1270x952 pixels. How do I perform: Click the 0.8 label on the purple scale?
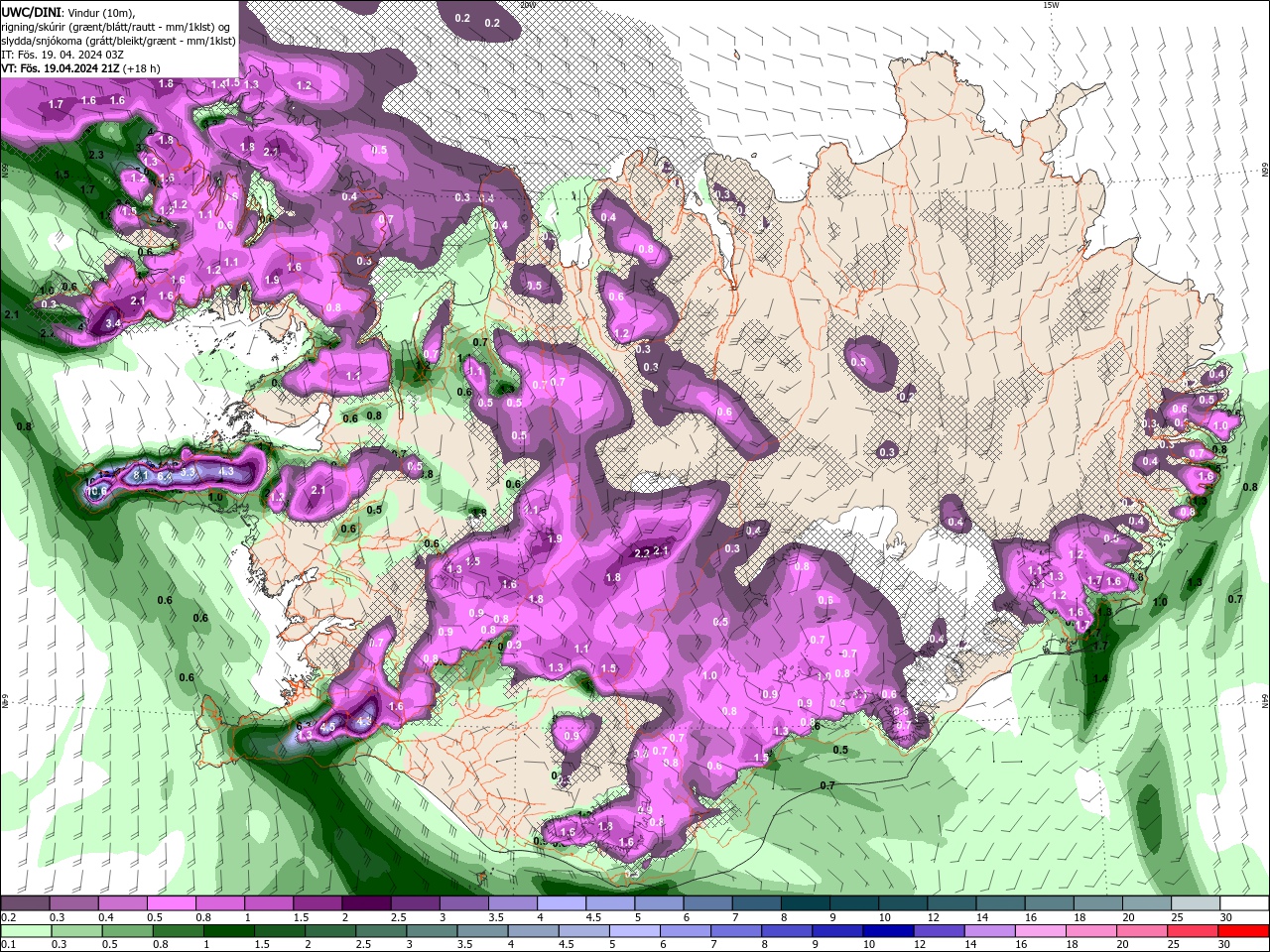(203, 917)
